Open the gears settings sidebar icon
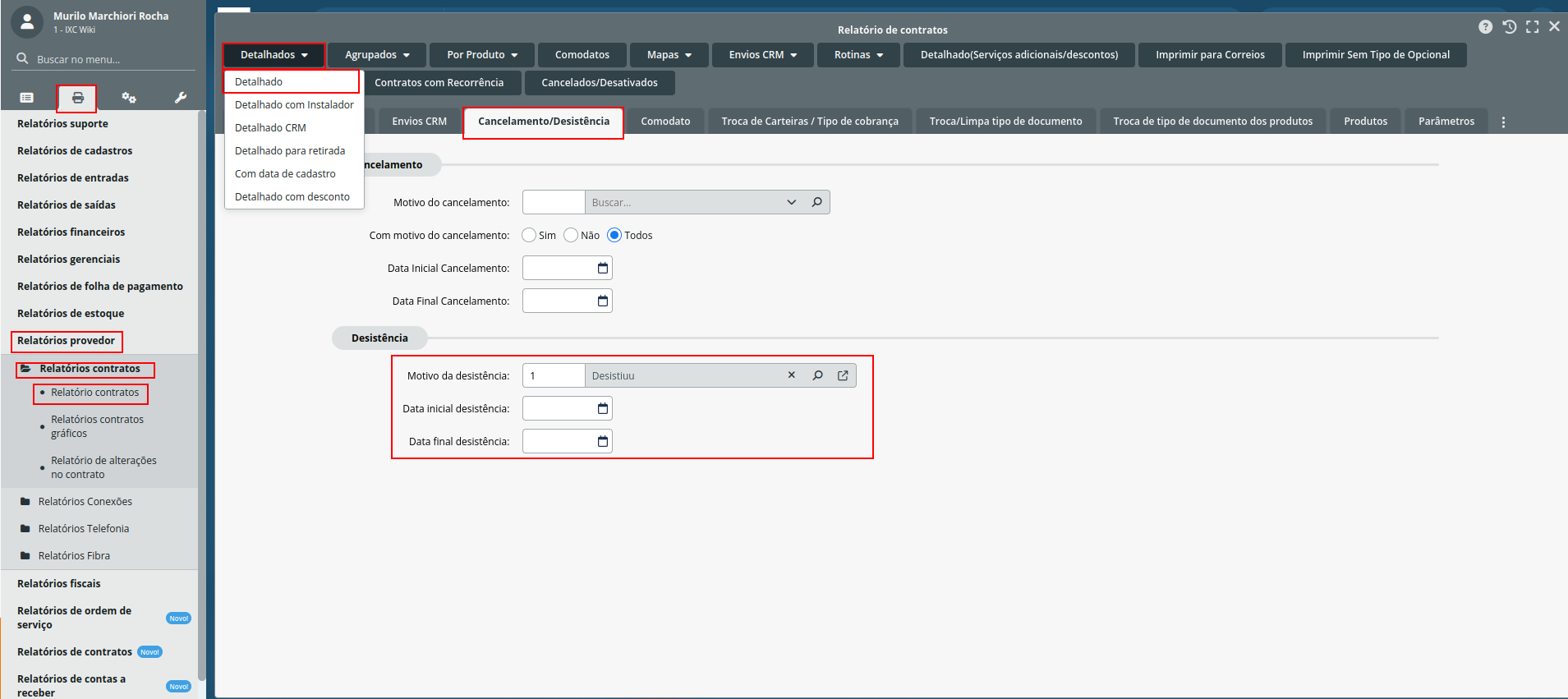 click(129, 98)
